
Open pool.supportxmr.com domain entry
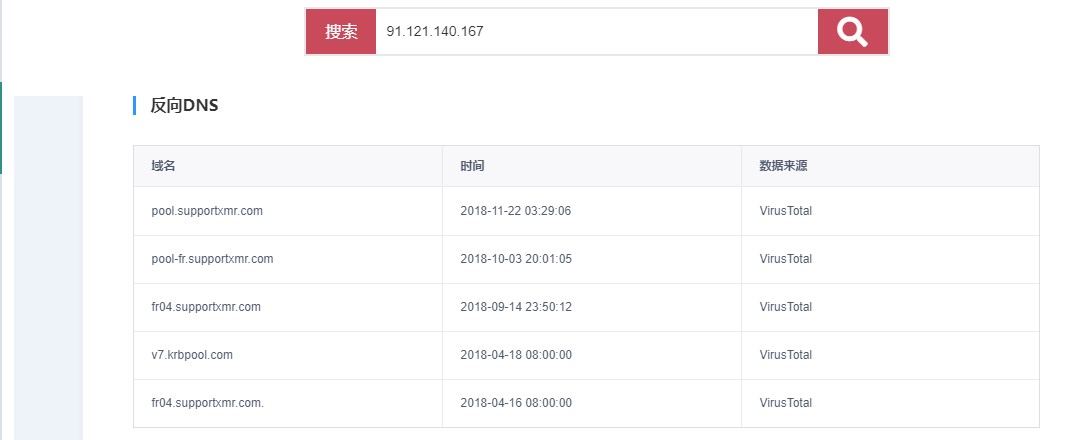pyautogui.click(x=207, y=211)
